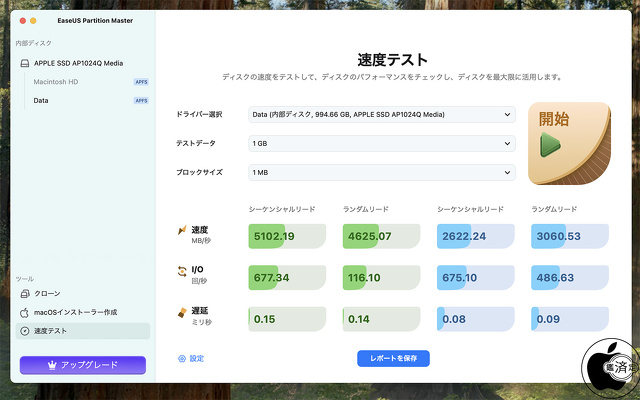Click the アップグレード button
This screenshot has width=640, height=400.
coord(83,365)
